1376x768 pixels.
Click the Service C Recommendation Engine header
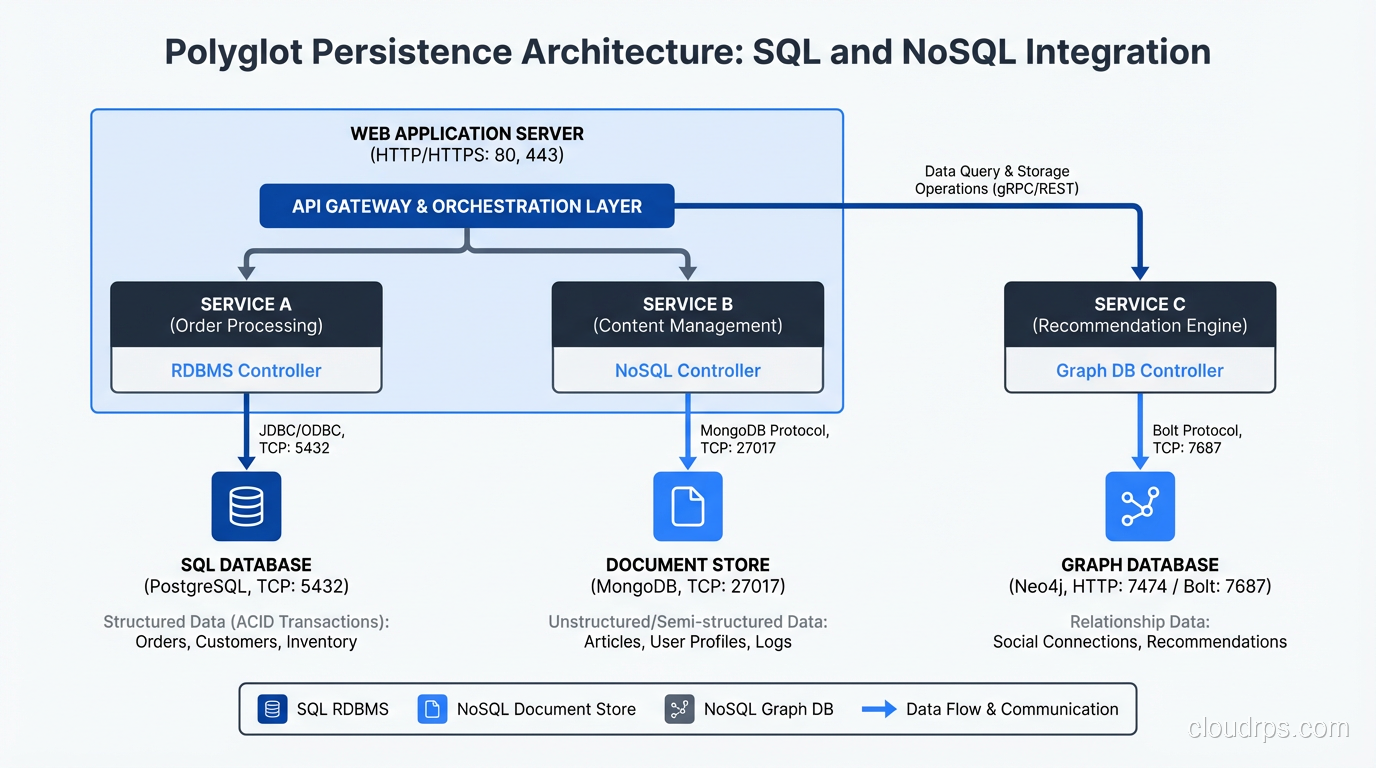point(1140,314)
